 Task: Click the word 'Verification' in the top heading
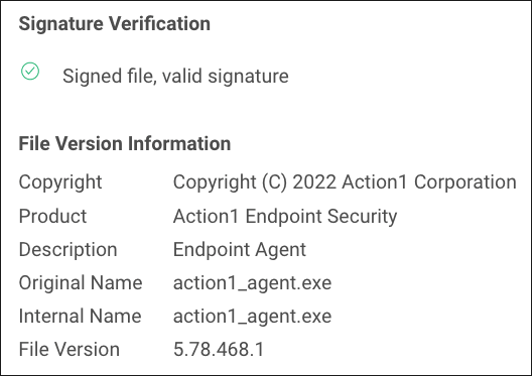click(159, 24)
